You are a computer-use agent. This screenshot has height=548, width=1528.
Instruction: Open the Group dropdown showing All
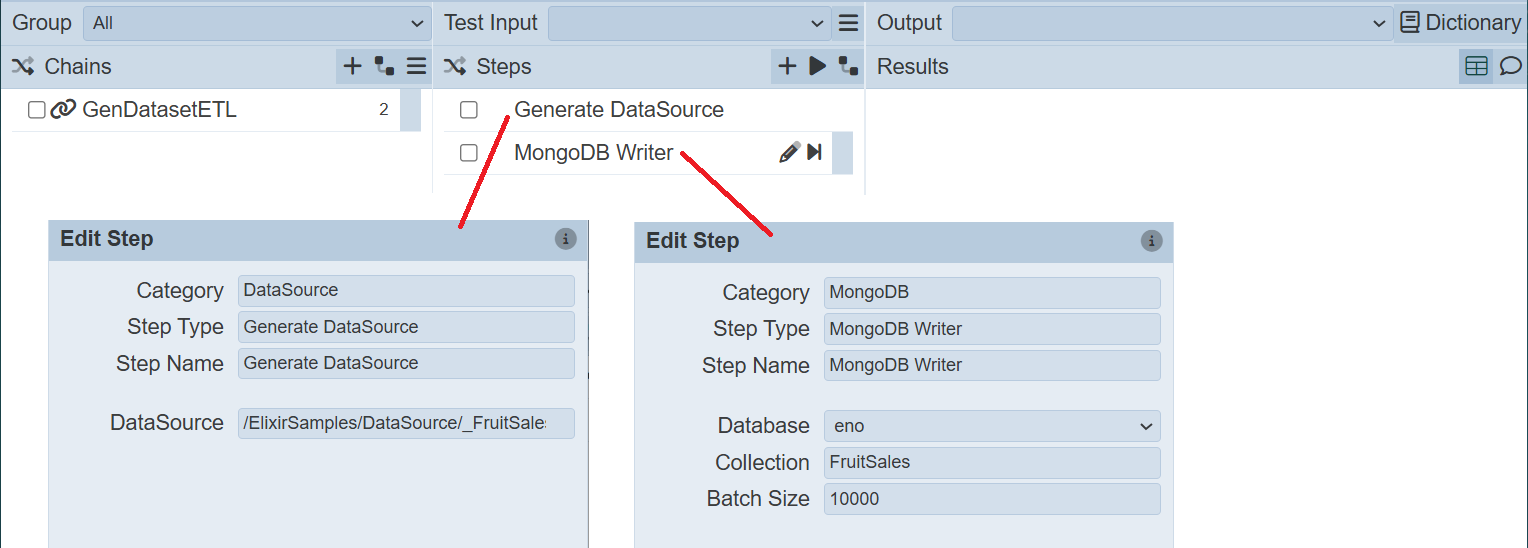pos(257,23)
